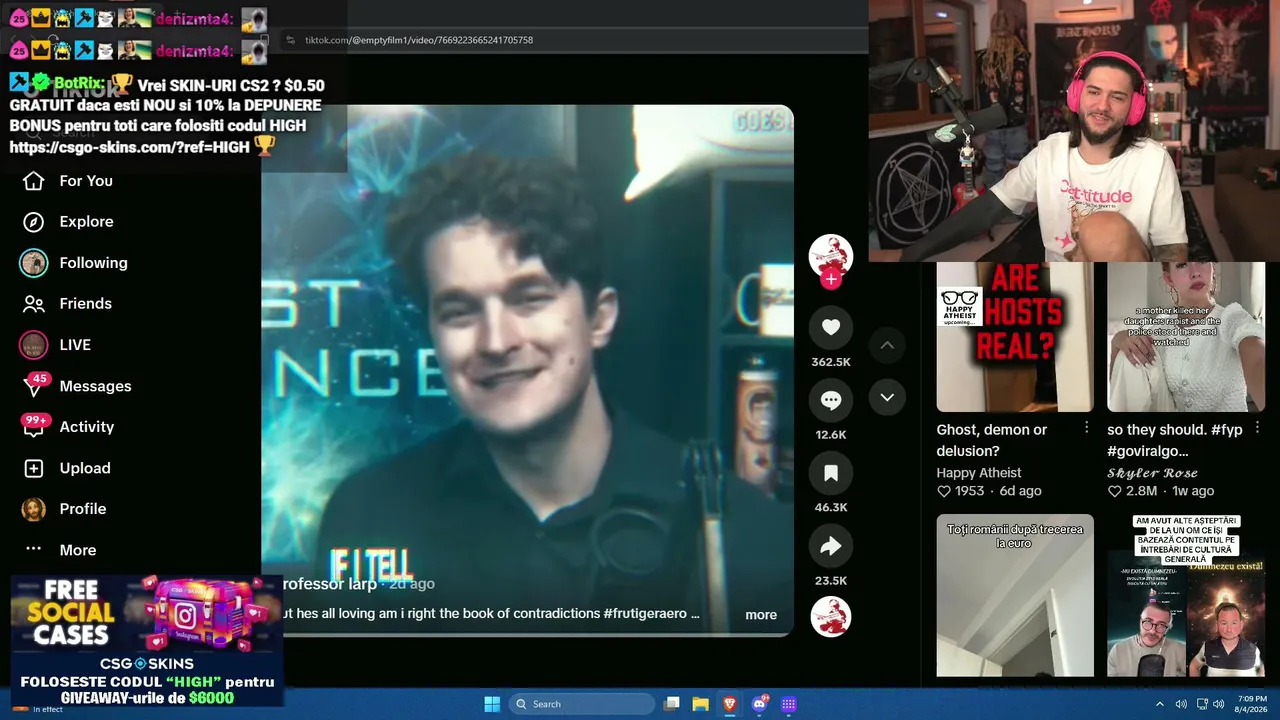1280x720 pixels.
Task: Open the 'Dumnezeu există!' video thumbnail
Action: coord(1186,596)
